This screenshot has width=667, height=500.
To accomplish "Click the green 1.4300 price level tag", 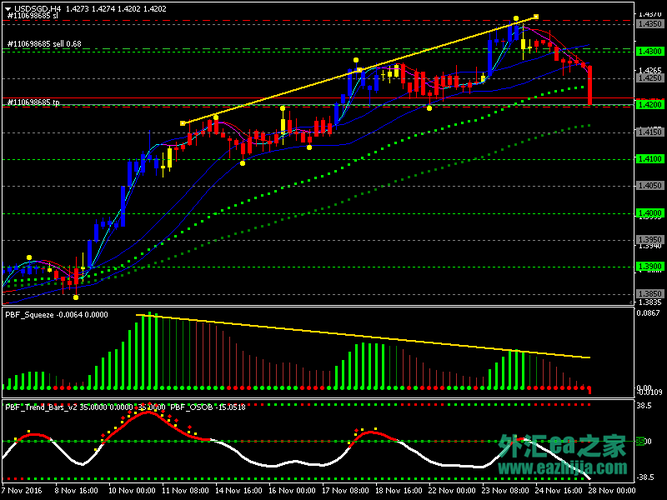I will (x=650, y=49).
